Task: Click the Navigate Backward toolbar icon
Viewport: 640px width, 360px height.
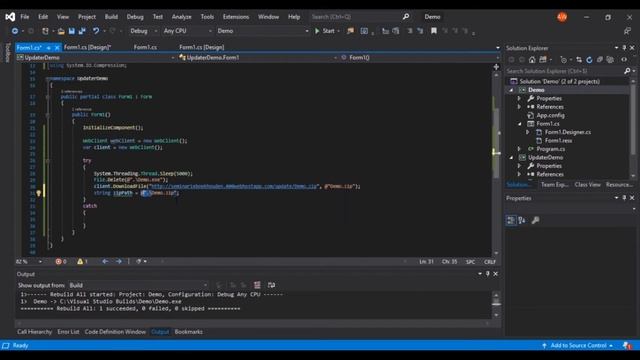Action: tap(15, 31)
